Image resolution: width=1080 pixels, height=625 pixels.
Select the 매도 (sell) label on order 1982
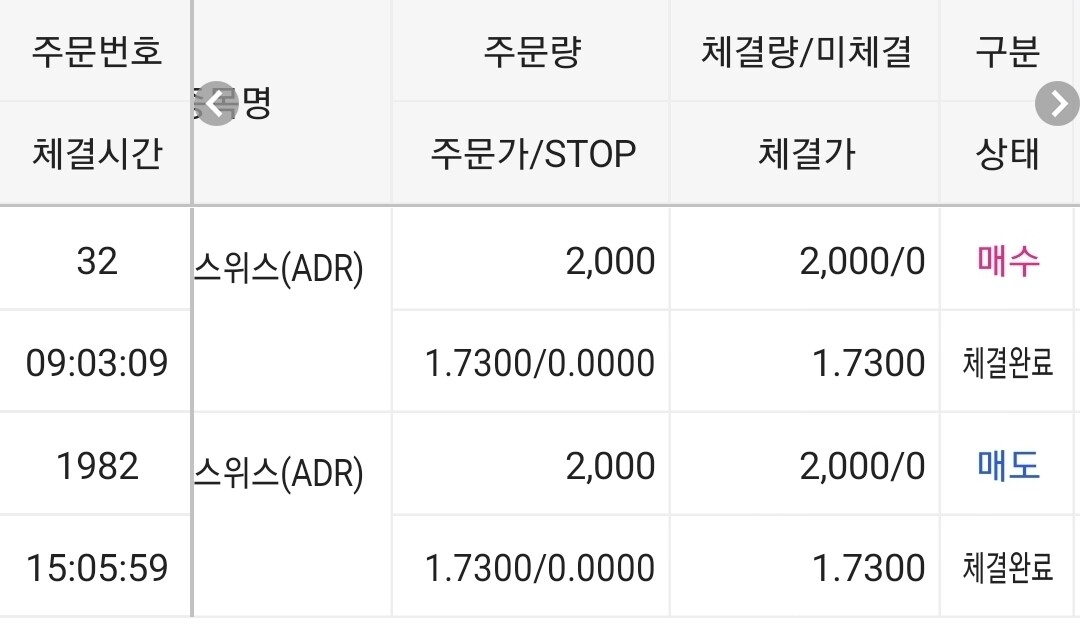(1008, 463)
